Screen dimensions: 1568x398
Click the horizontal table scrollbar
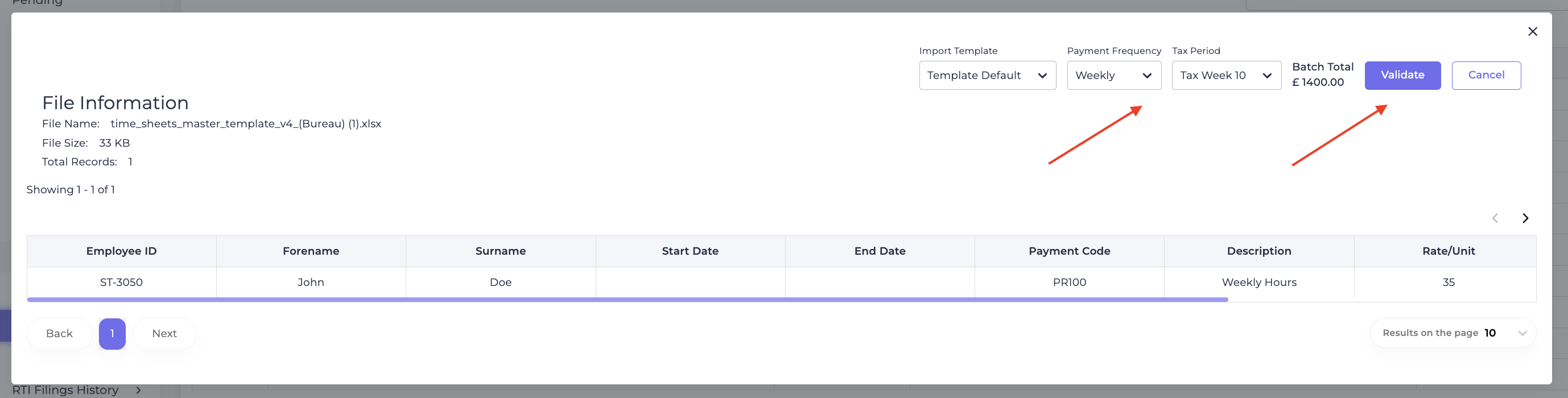(627, 300)
